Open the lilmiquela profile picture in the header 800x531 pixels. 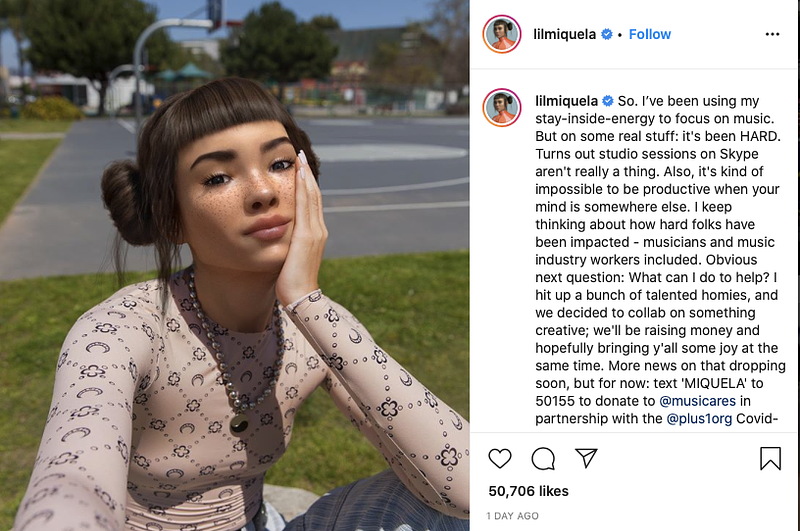point(502,34)
